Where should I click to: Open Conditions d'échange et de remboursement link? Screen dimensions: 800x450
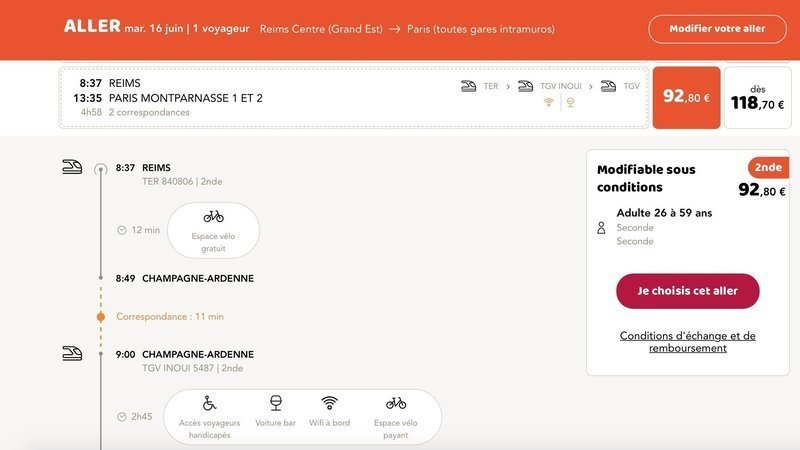[687, 342]
